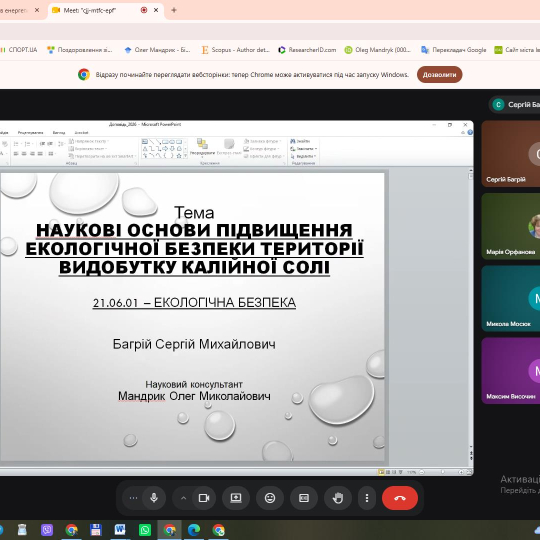Select the Normal view icon in the PowerPoint status bar

381,472
